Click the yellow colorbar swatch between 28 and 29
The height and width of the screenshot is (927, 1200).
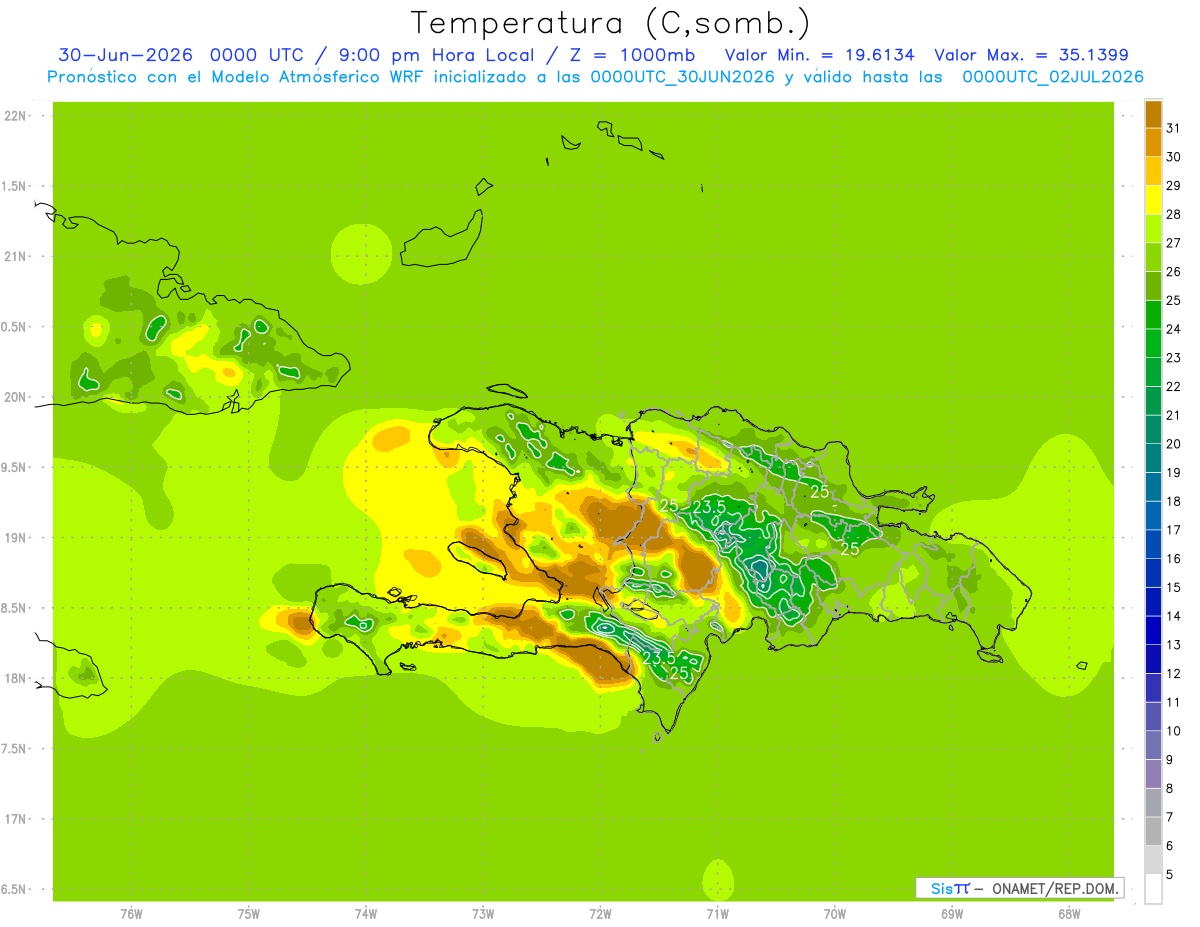(1153, 200)
